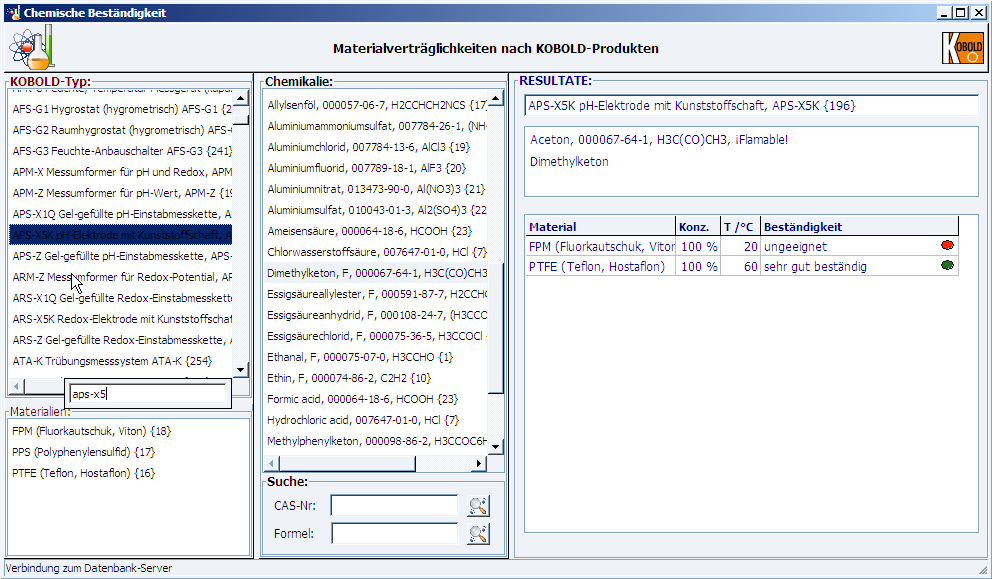The width and height of the screenshot is (992, 579).
Task: Click the green status dot for PTFE
Action: coord(946,266)
